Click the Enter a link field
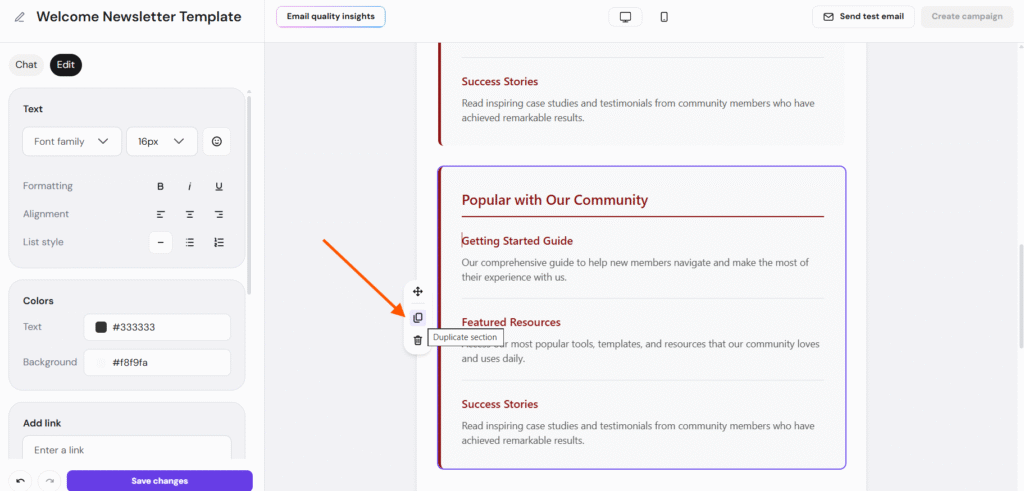 pos(126,450)
